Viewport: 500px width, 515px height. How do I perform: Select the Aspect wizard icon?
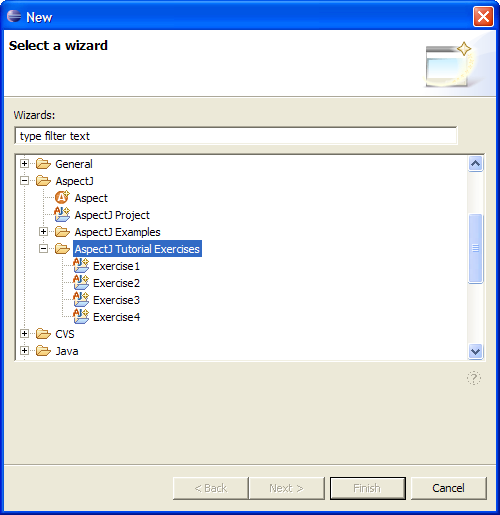click(62, 197)
